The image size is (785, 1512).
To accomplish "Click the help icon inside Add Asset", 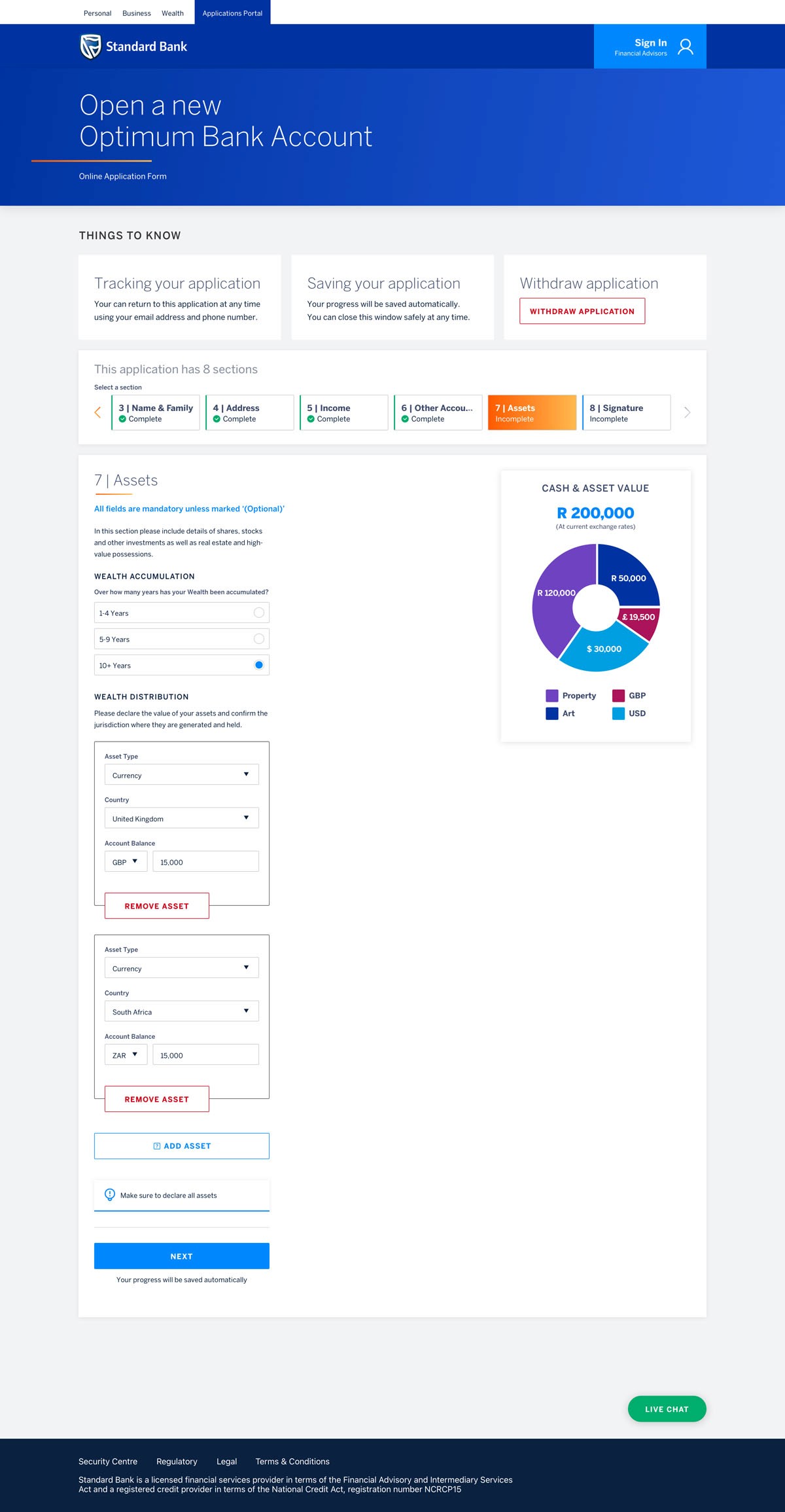I will click(x=157, y=1146).
